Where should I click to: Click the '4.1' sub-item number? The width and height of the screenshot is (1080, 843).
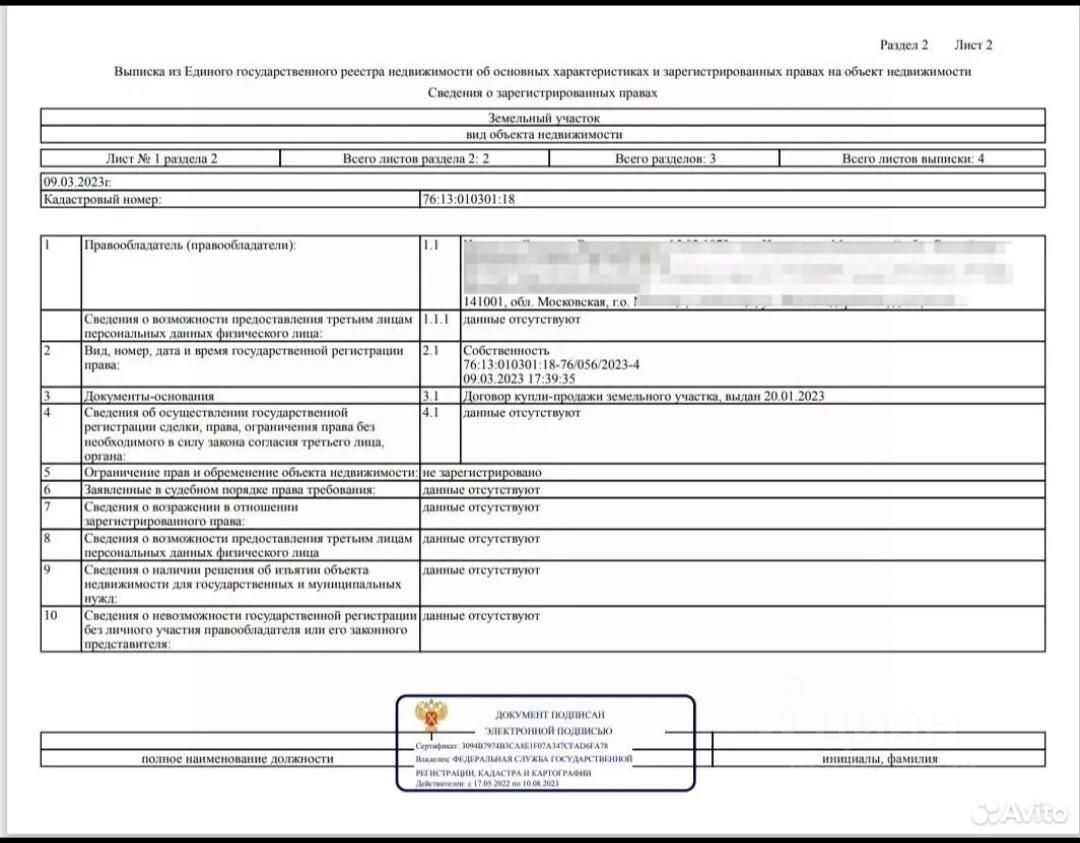click(430, 413)
